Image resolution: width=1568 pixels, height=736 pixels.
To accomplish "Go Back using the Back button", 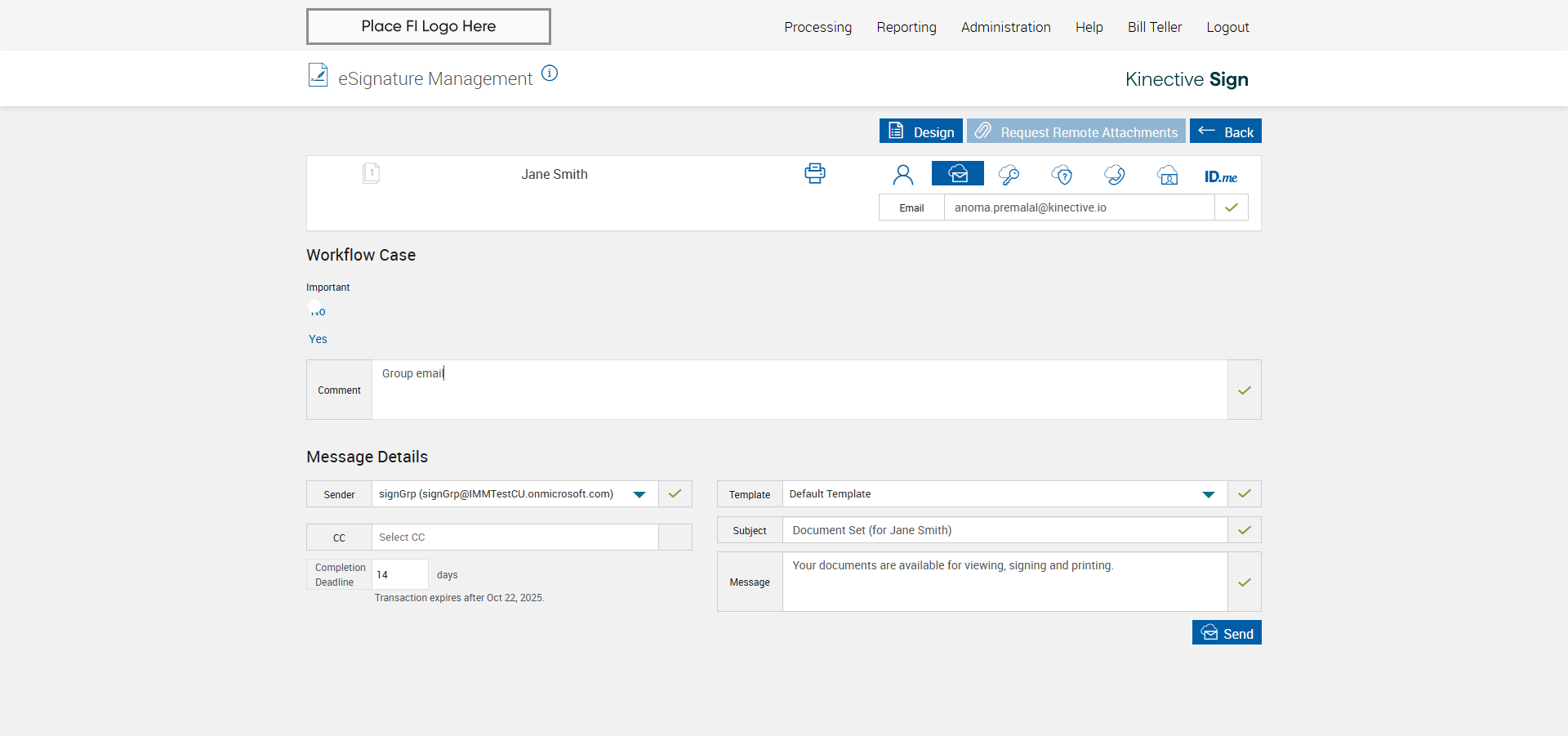I will click(1225, 132).
